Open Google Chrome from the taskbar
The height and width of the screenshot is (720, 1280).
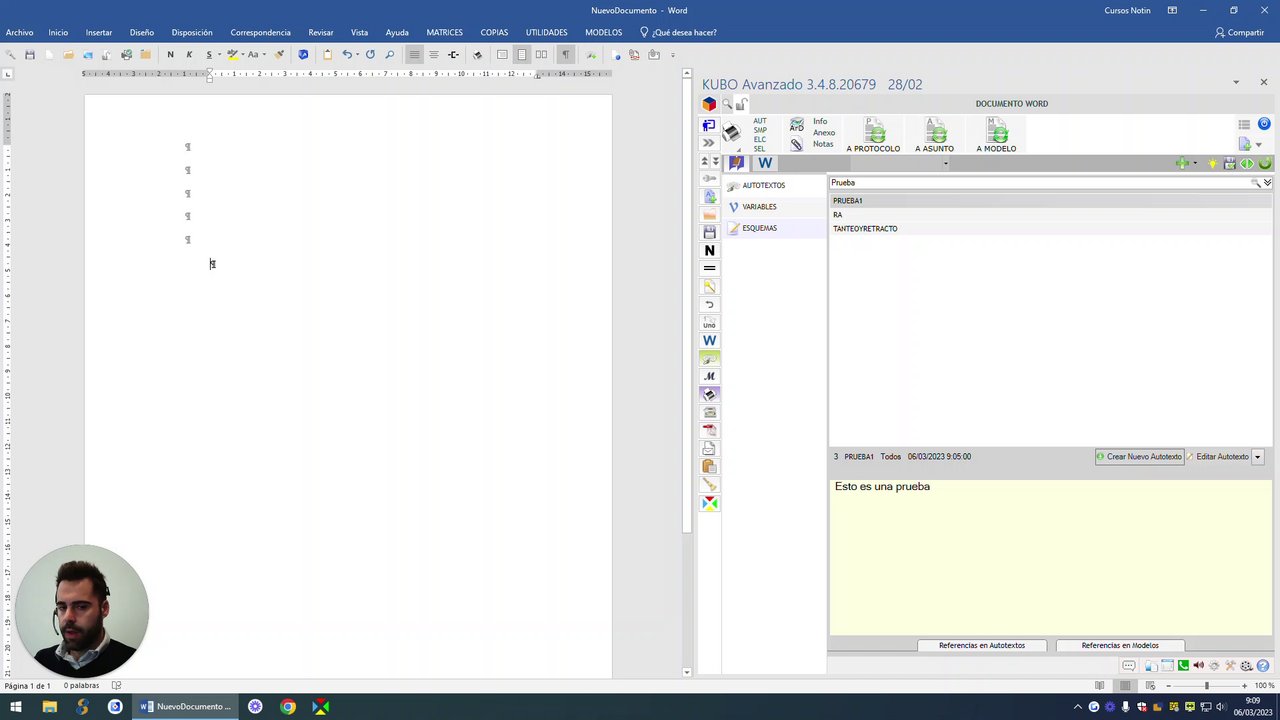tap(288, 707)
